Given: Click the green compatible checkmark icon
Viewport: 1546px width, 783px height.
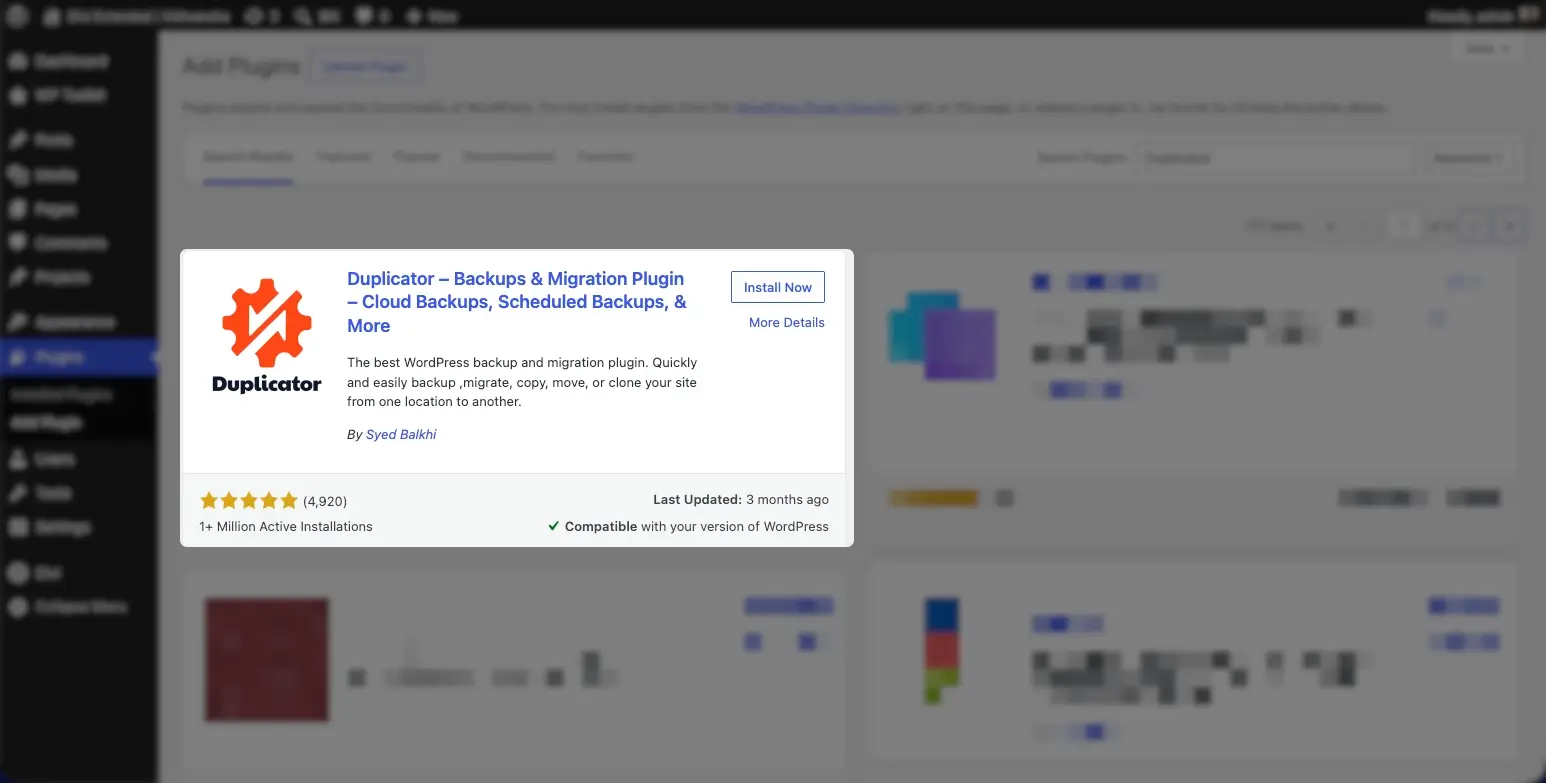Looking at the screenshot, I should 553,526.
